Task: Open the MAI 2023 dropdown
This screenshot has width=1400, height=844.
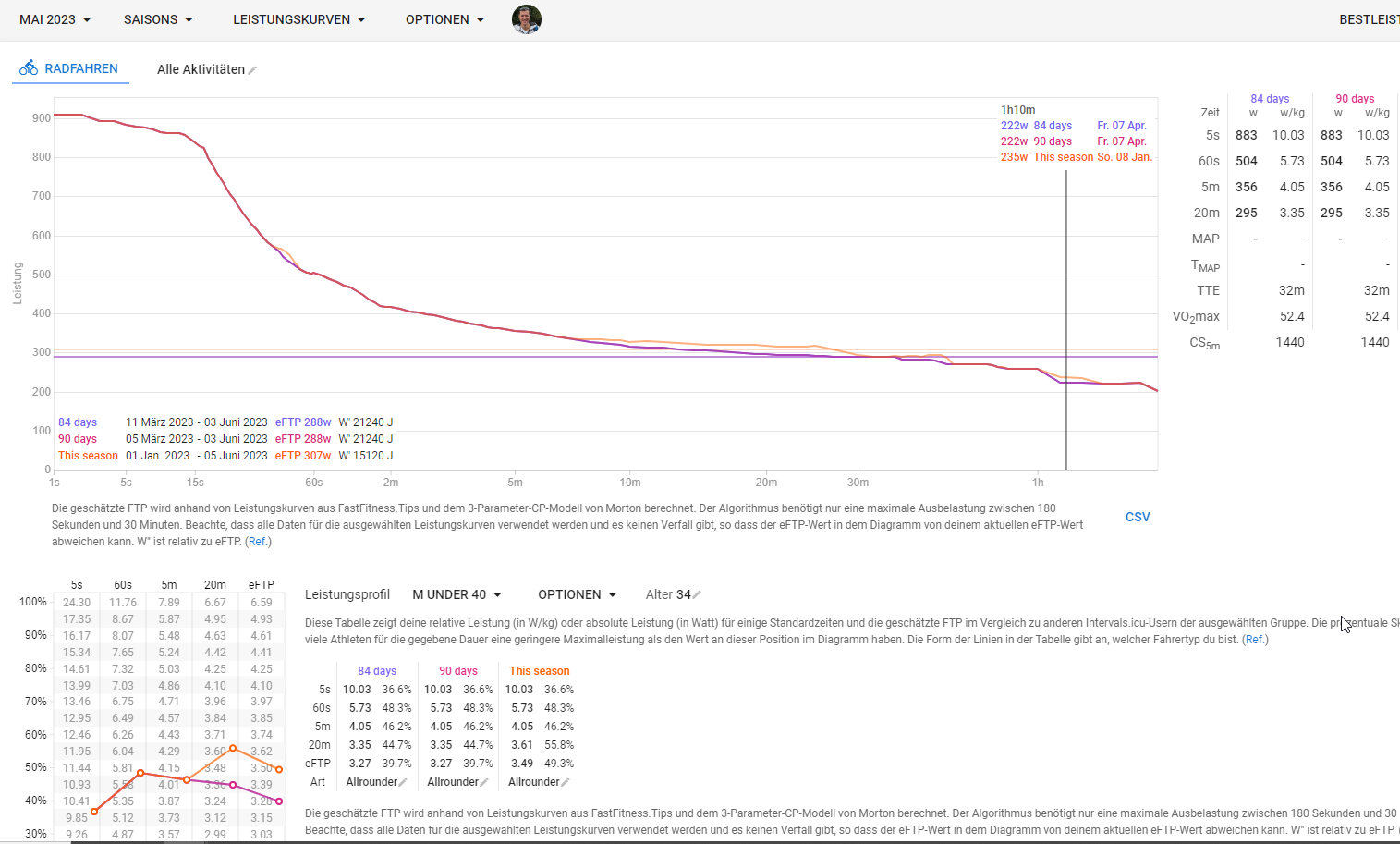Action: 55,19
